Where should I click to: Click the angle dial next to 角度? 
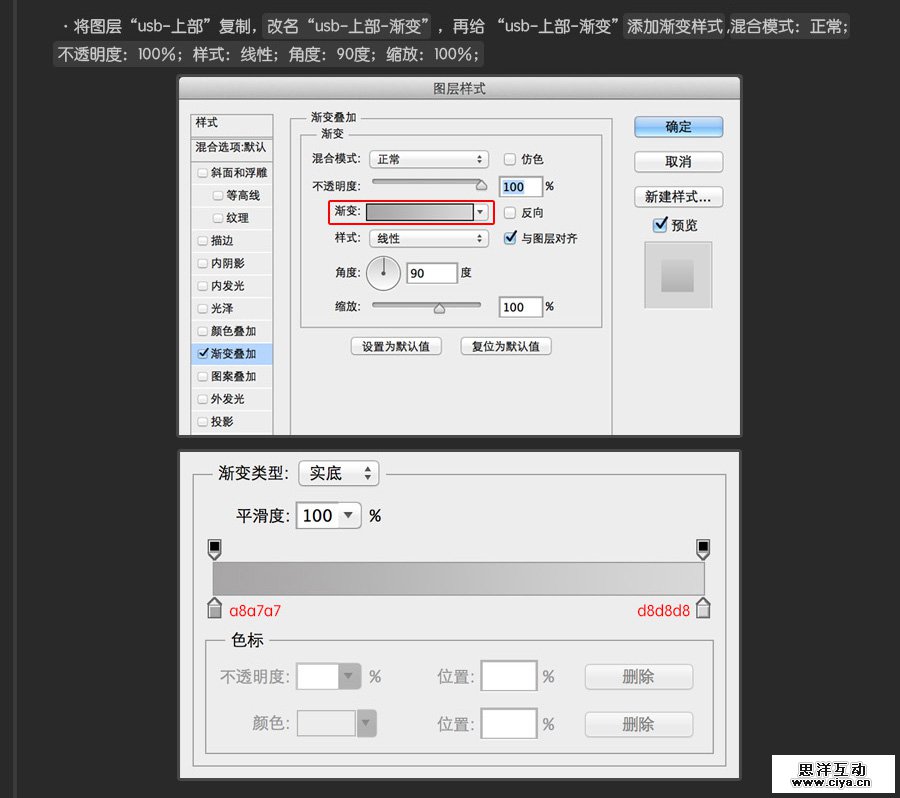point(383,272)
